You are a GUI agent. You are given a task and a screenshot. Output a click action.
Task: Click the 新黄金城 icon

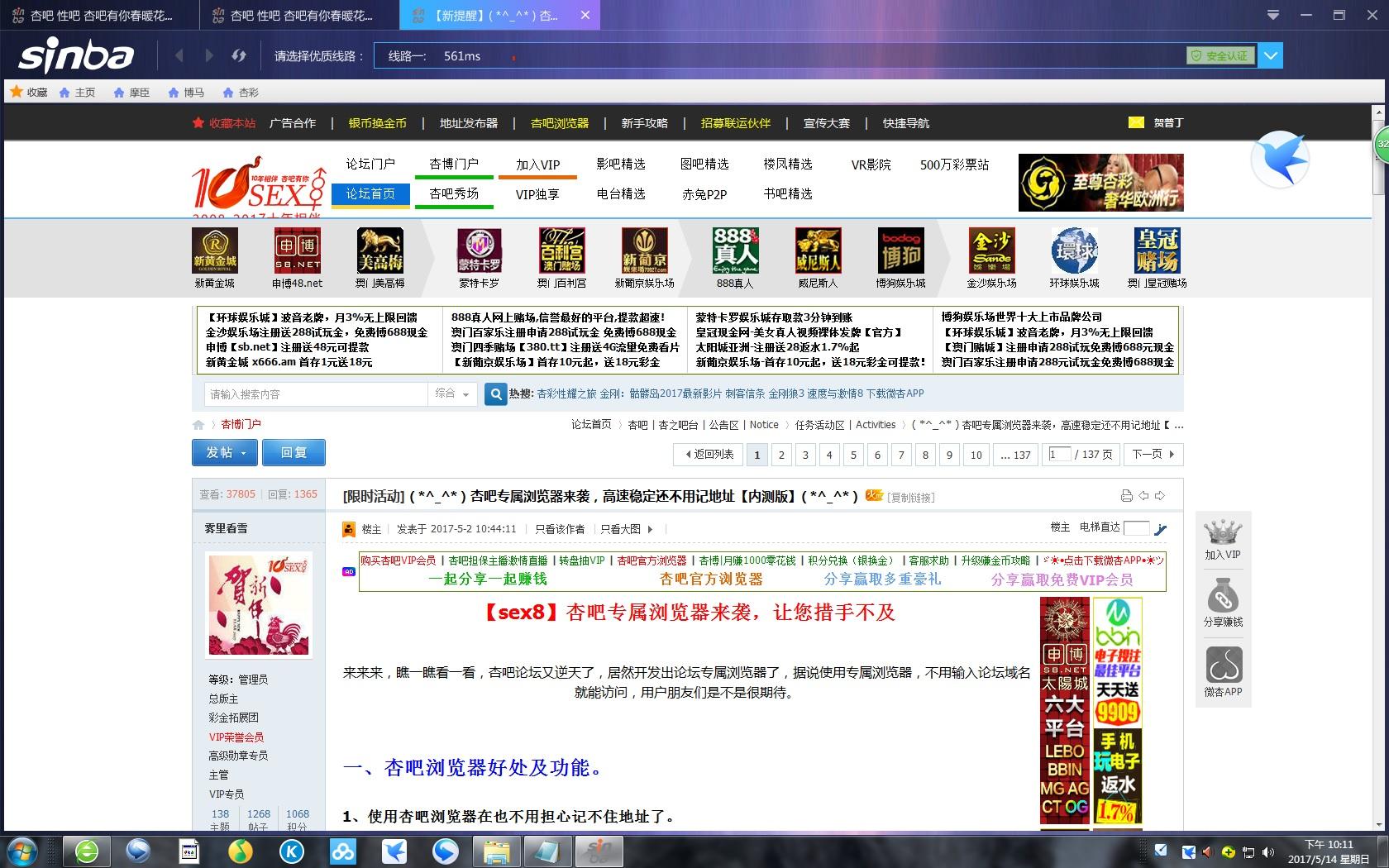pyautogui.click(x=215, y=250)
